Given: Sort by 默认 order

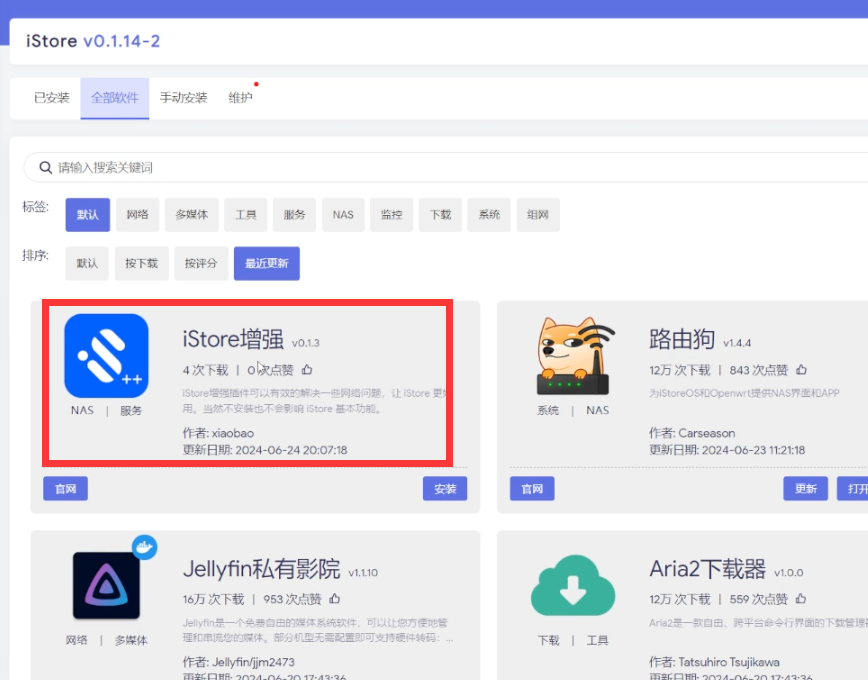Looking at the screenshot, I should (x=87, y=264).
